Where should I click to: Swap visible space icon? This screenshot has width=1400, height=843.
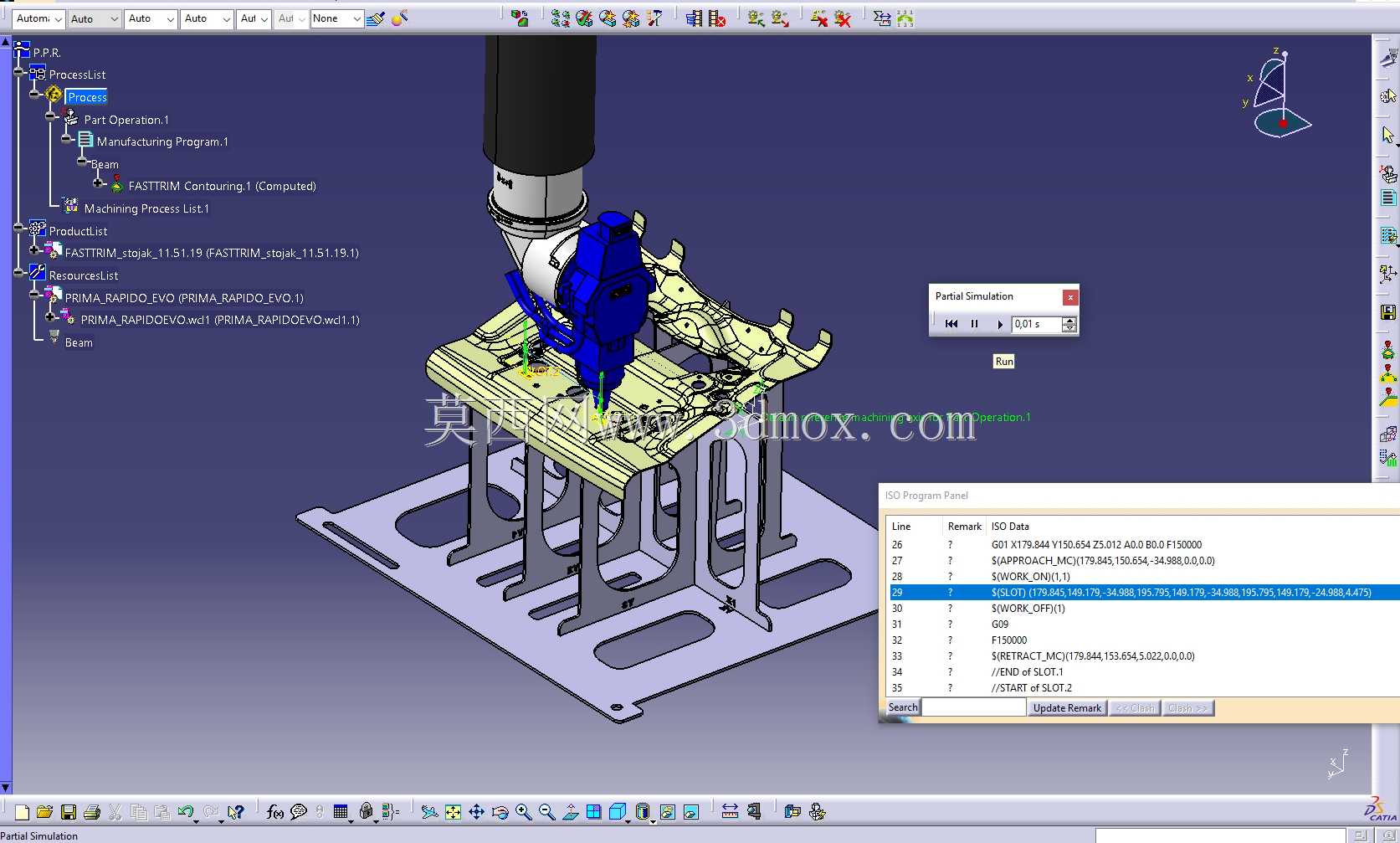pos(690,811)
